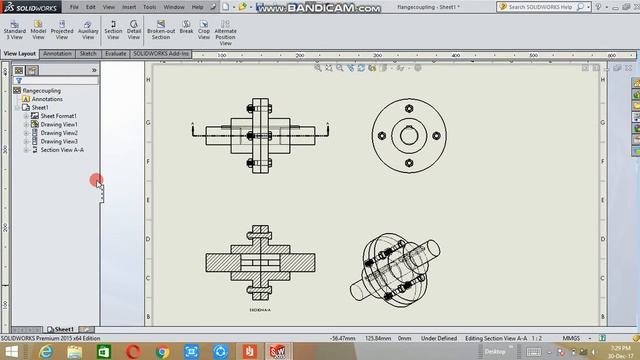Click Zoom to Fit in heads-up toolbar
The width and height of the screenshot is (640, 360).
pos(318,68)
